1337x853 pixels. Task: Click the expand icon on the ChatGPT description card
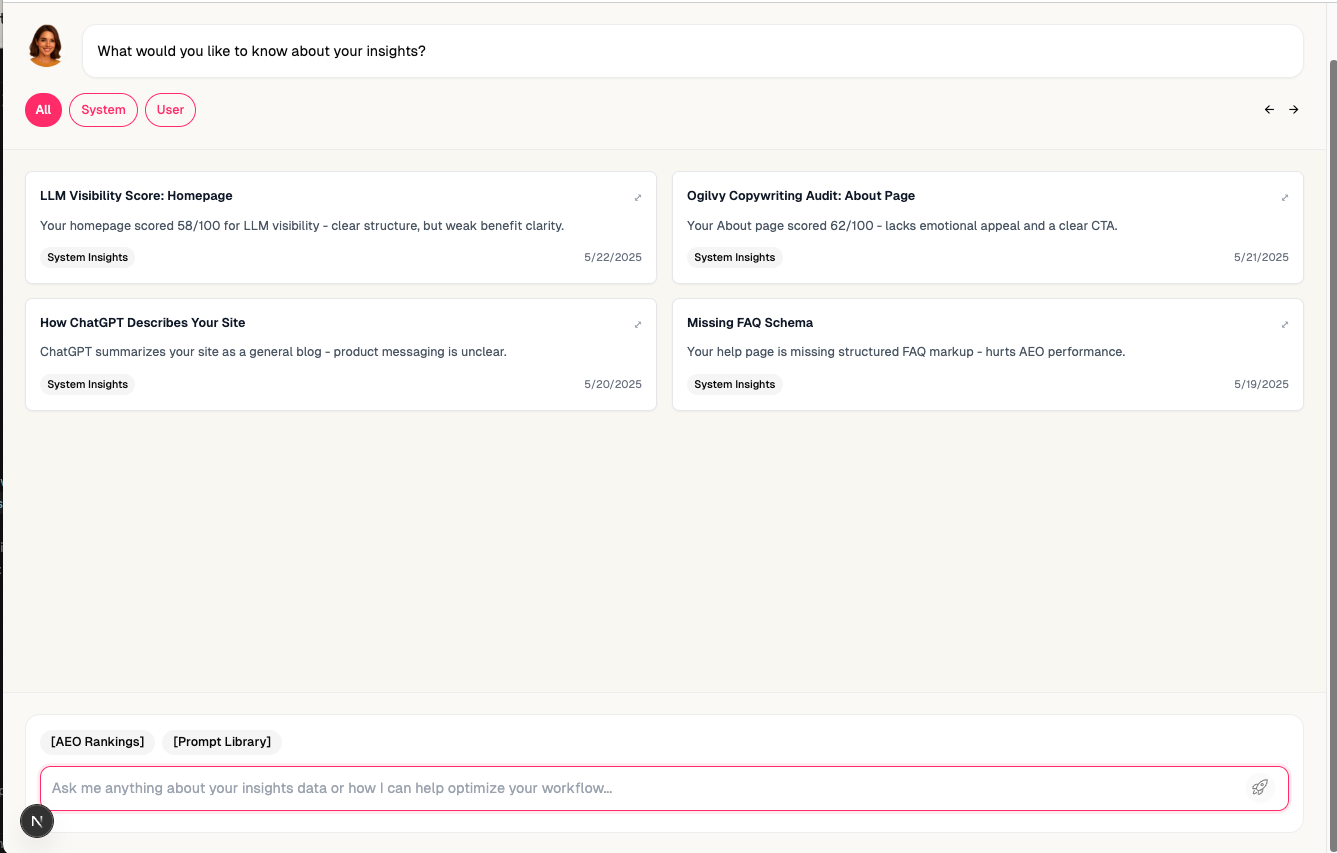coord(638,324)
